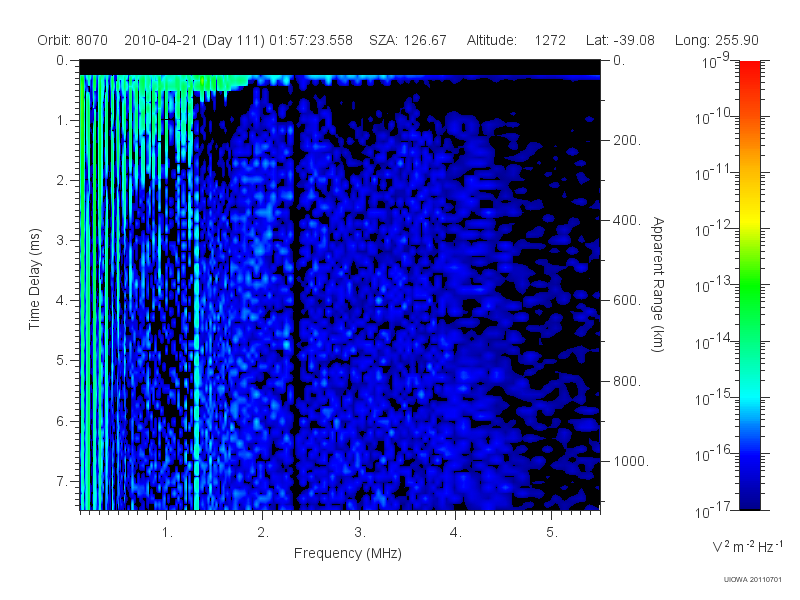Click the yellow region of the color bar
The width and height of the screenshot is (800, 600).
pyautogui.click(x=749, y=217)
